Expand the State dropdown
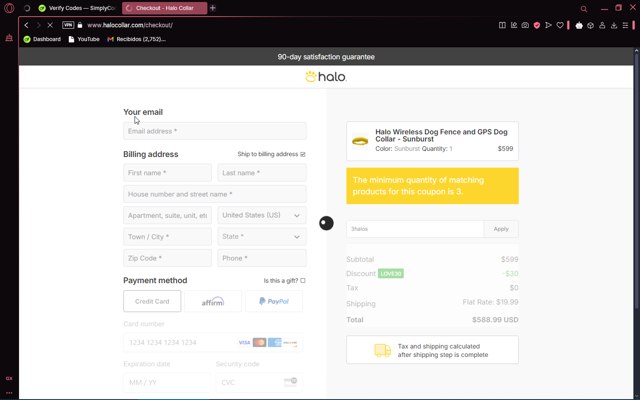The height and width of the screenshot is (400, 640). (262, 237)
